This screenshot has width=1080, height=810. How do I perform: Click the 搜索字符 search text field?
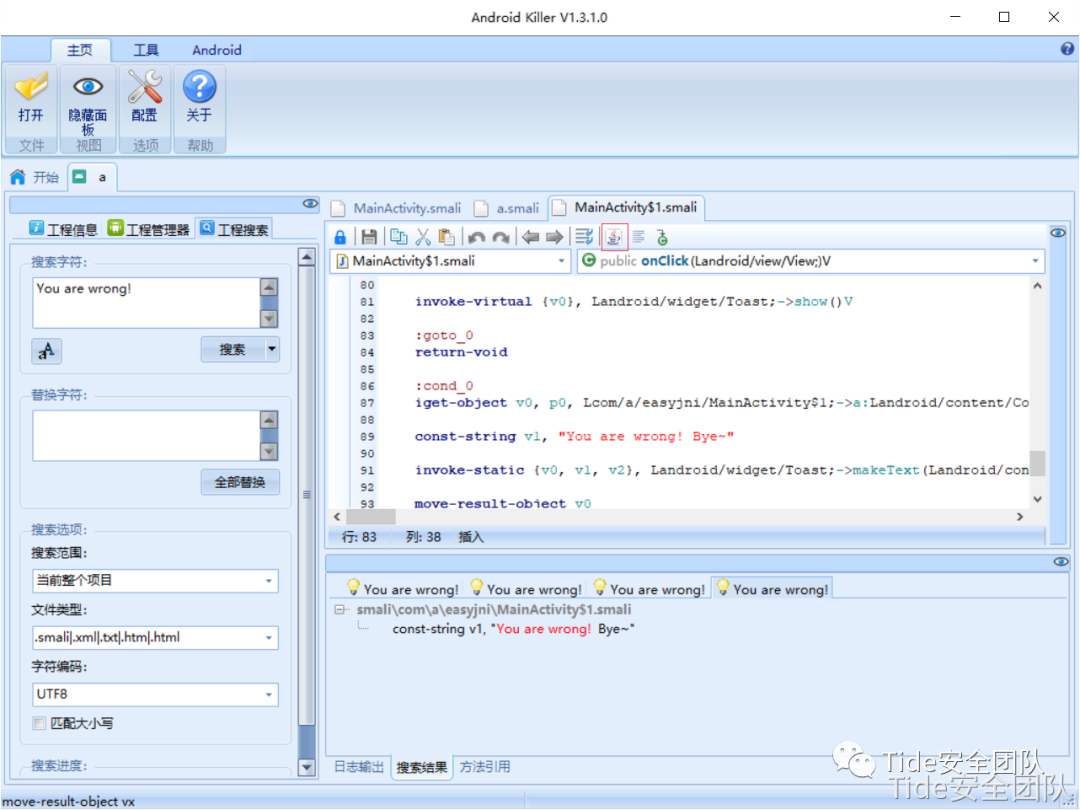pos(146,302)
